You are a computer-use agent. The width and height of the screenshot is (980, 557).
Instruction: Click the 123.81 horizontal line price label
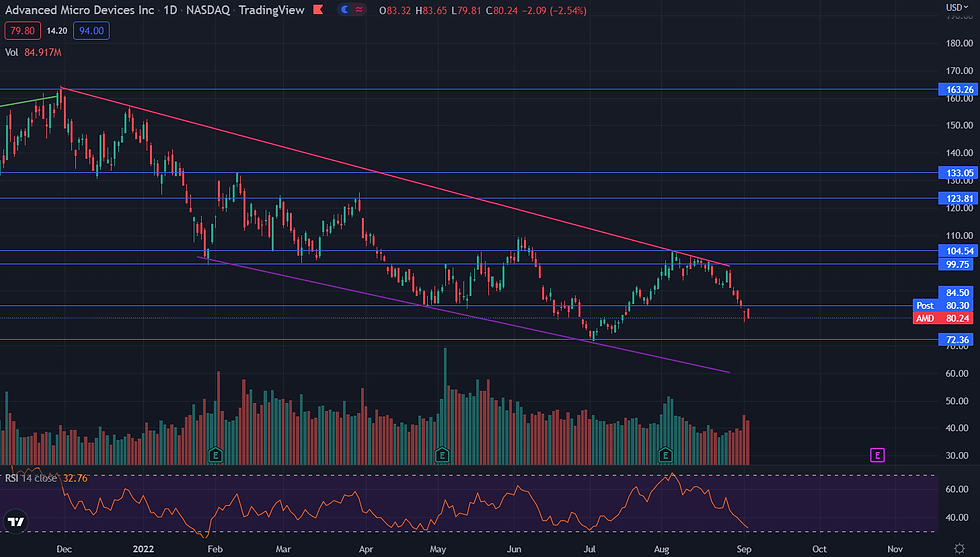[959, 199]
